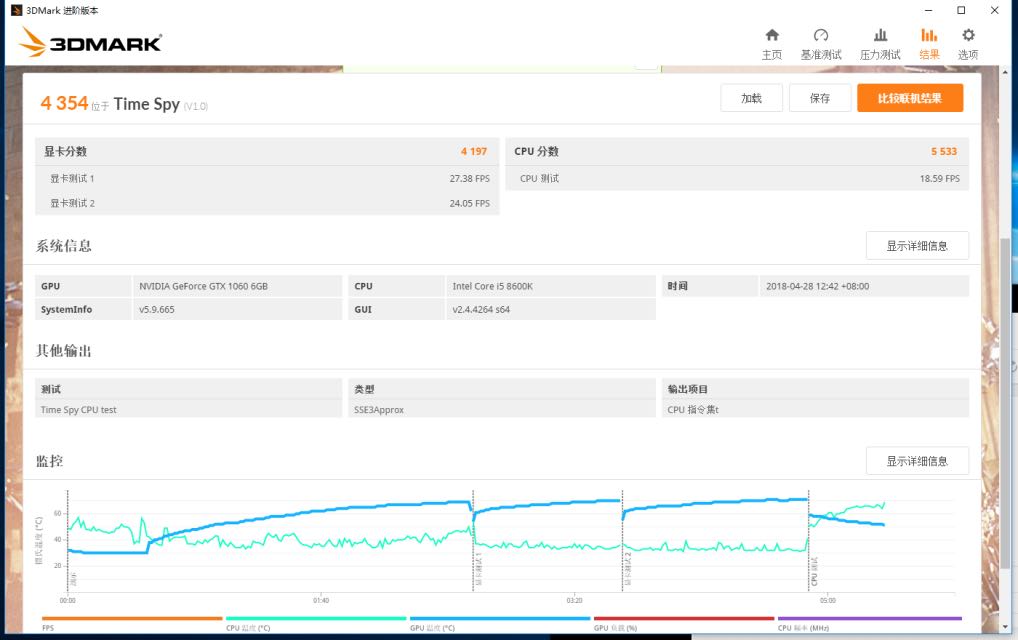Toggle the orange FPS legend bar
This screenshot has width=1018, height=640.
coord(132,619)
